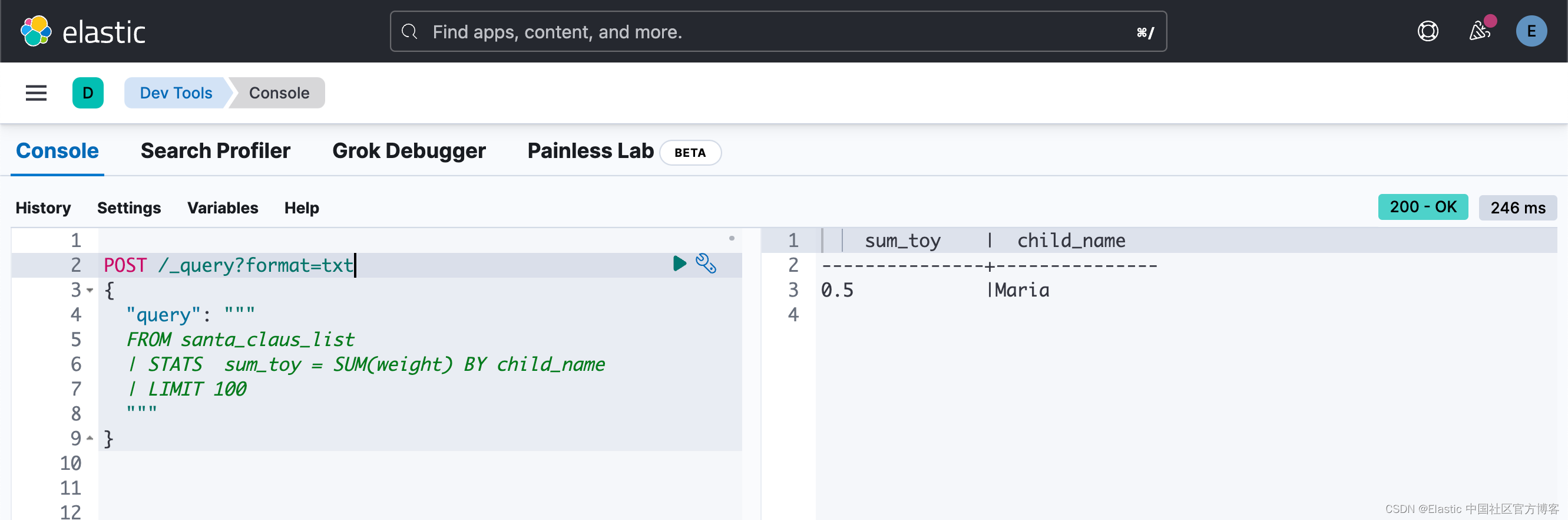
Task: Open the Grok Debugger tab
Action: [408, 151]
